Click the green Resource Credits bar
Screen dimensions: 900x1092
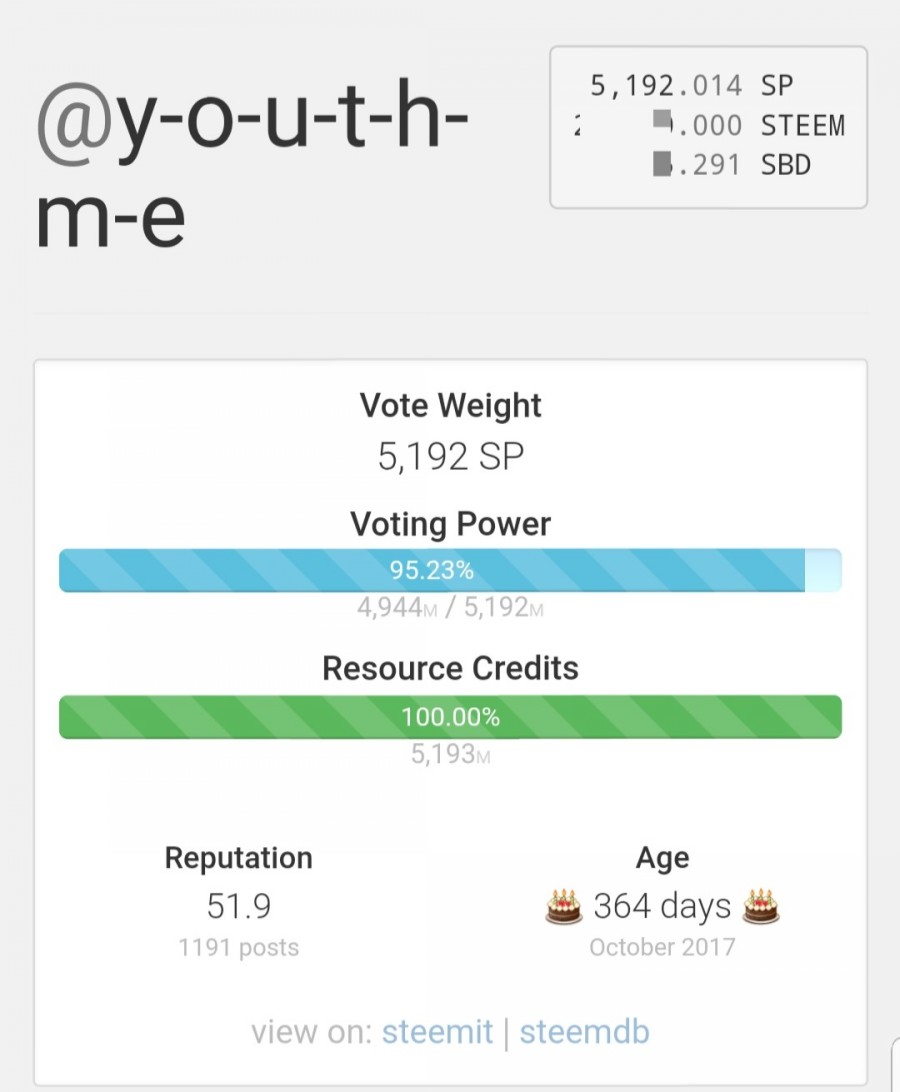(x=450, y=717)
